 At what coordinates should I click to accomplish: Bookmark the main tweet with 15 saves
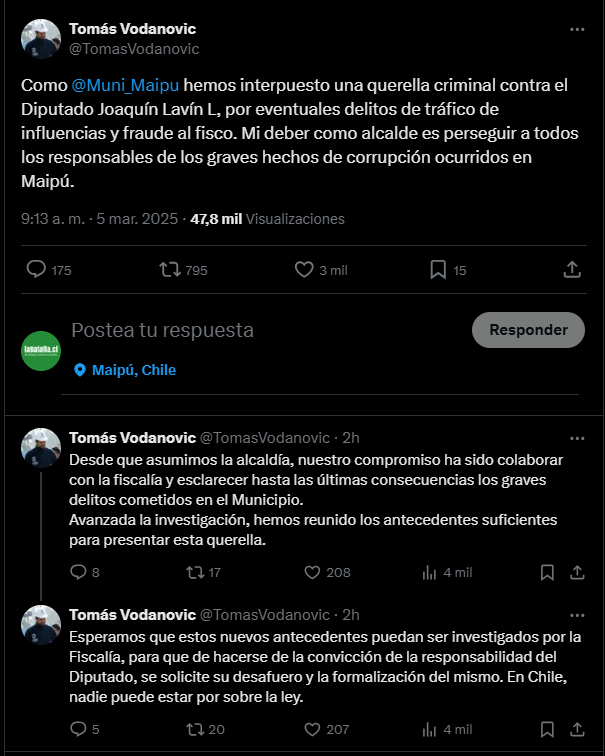(438, 270)
